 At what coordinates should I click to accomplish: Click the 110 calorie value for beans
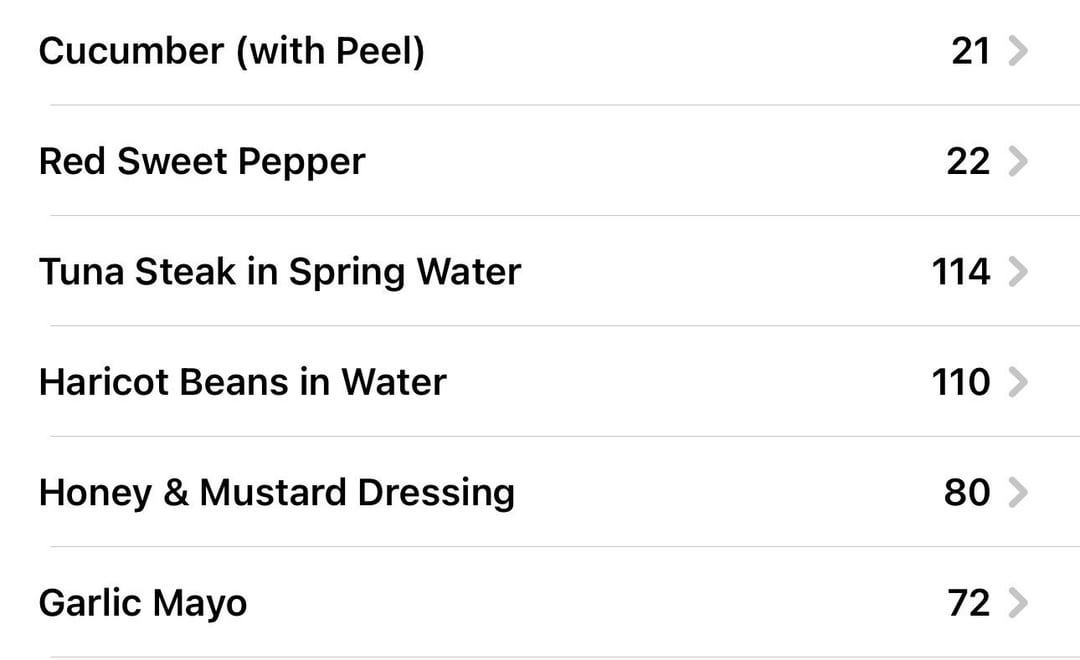[x=961, y=382]
